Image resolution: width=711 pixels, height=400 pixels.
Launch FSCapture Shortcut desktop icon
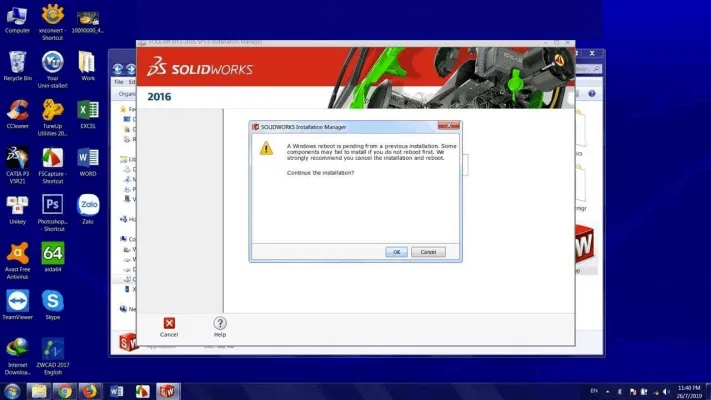(53, 165)
